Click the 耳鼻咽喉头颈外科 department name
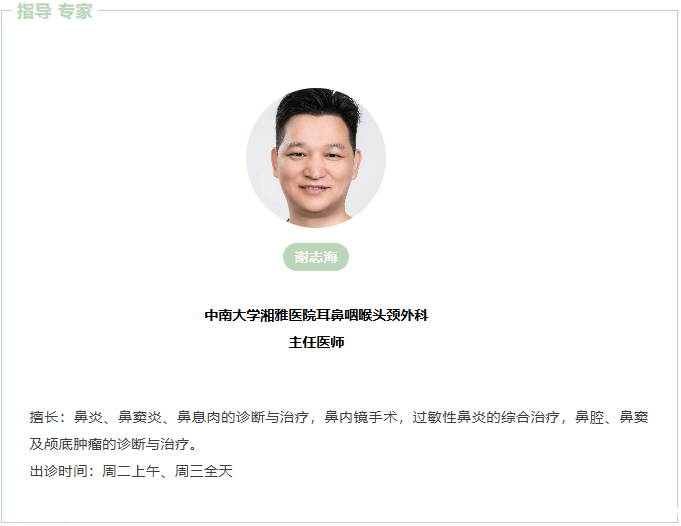Image resolution: width=681 pixels, height=526 pixels. [x=373, y=315]
